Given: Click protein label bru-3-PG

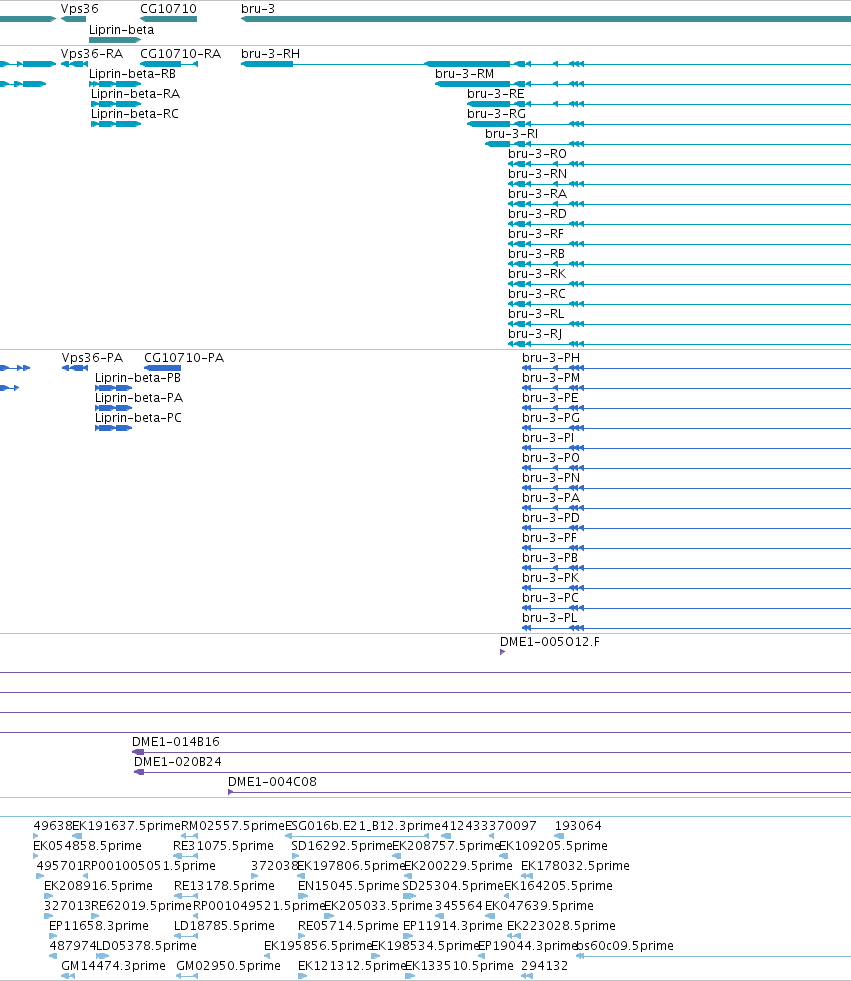Looking at the screenshot, I should 551,418.
